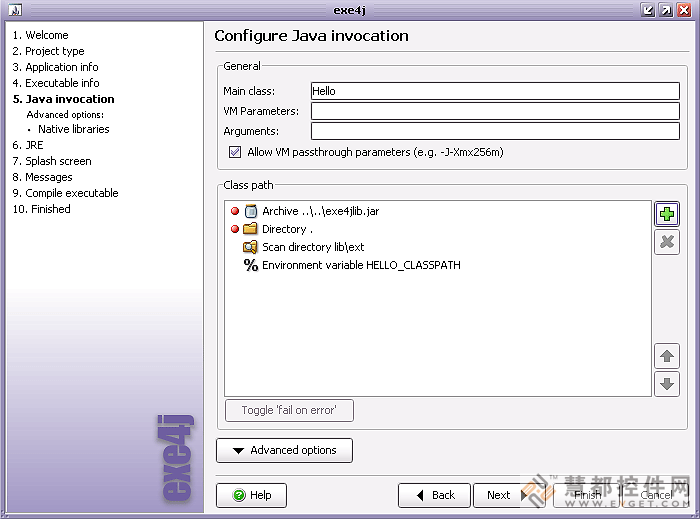Open step 3. Application info

click(55, 67)
